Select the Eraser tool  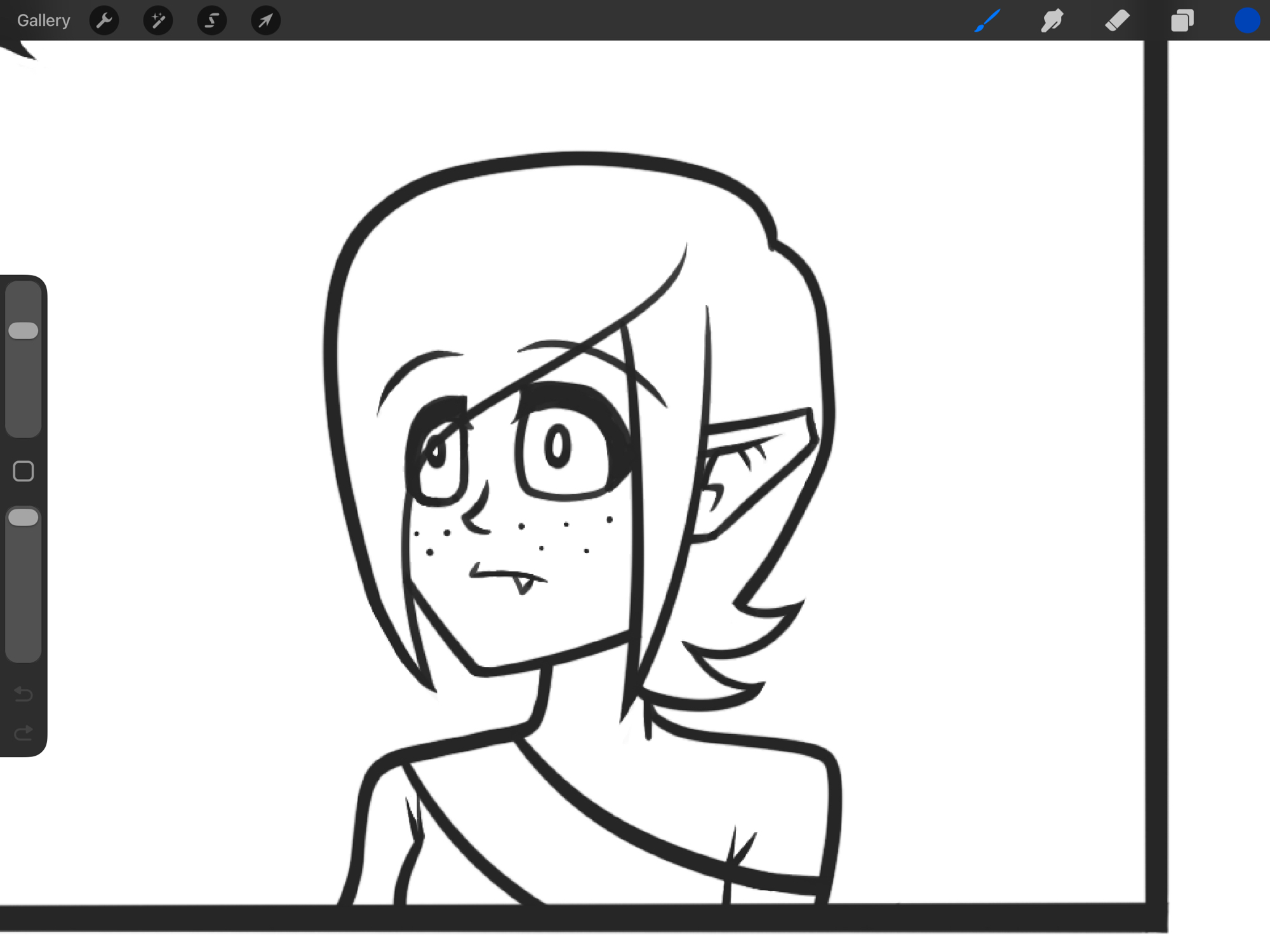(x=1117, y=20)
